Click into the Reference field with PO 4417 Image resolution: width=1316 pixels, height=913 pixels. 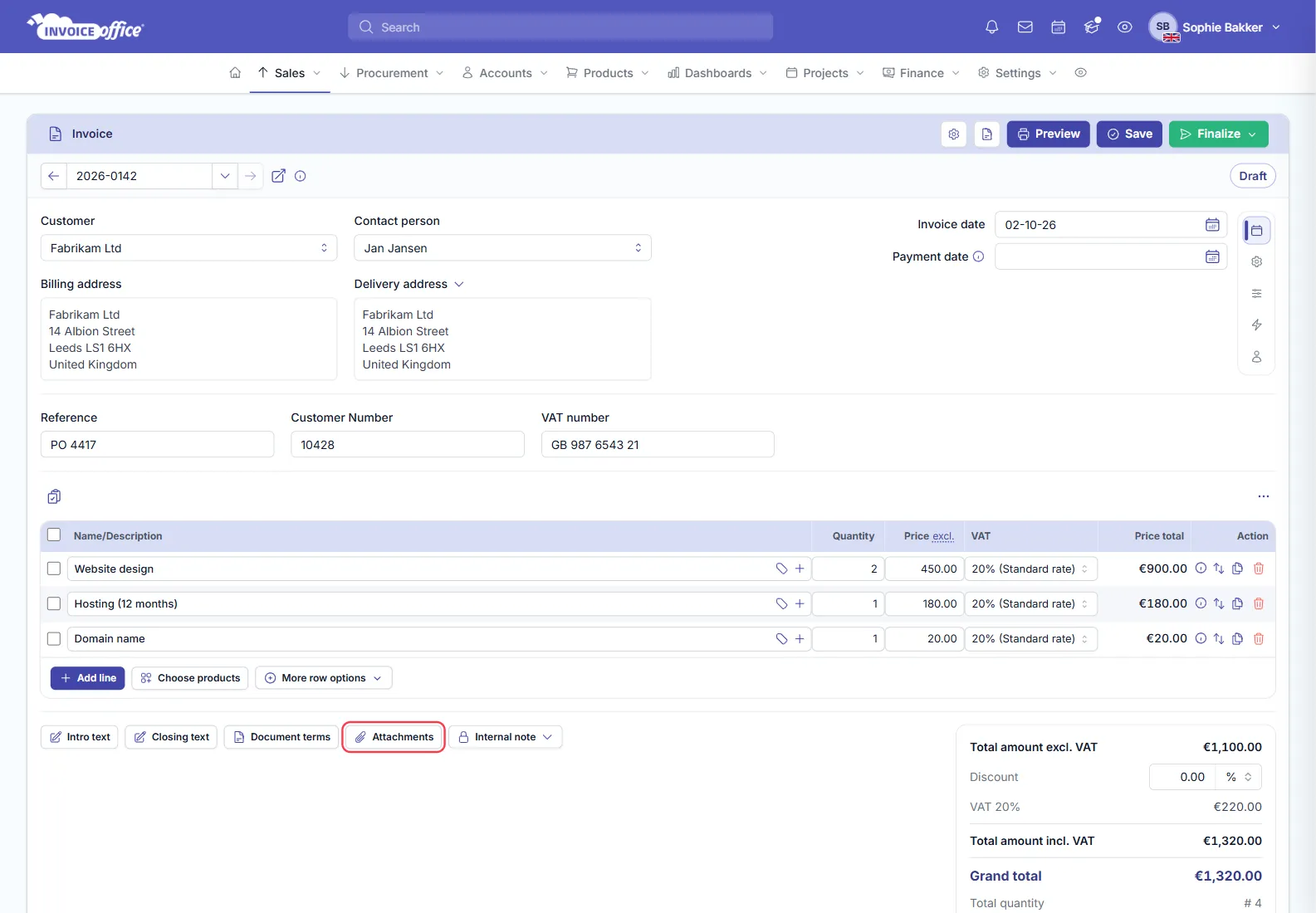(157, 444)
